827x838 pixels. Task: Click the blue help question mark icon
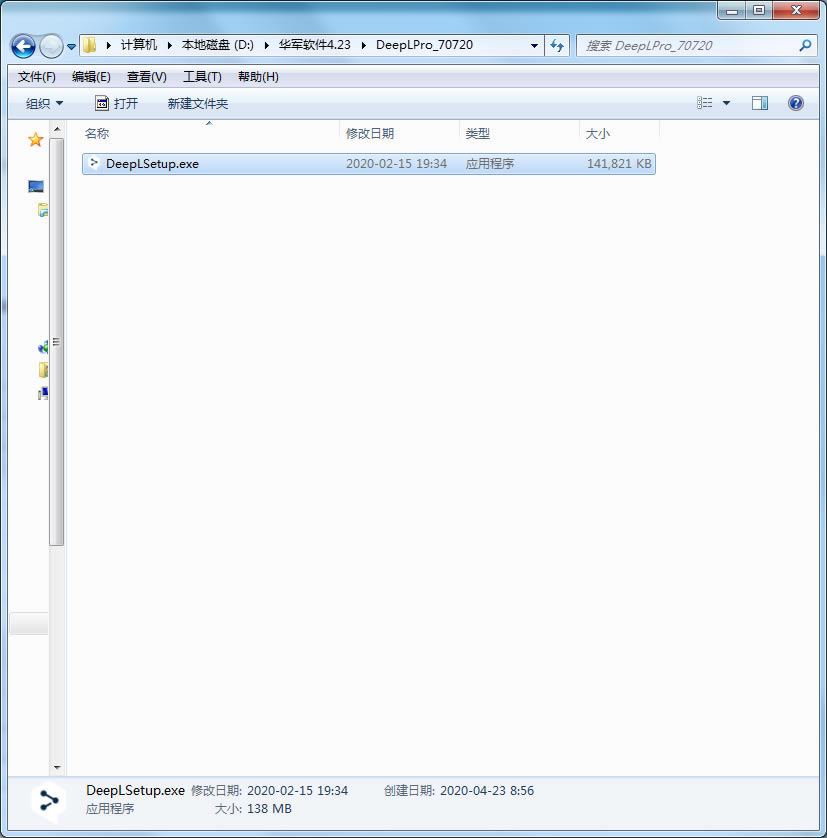click(x=795, y=103)
